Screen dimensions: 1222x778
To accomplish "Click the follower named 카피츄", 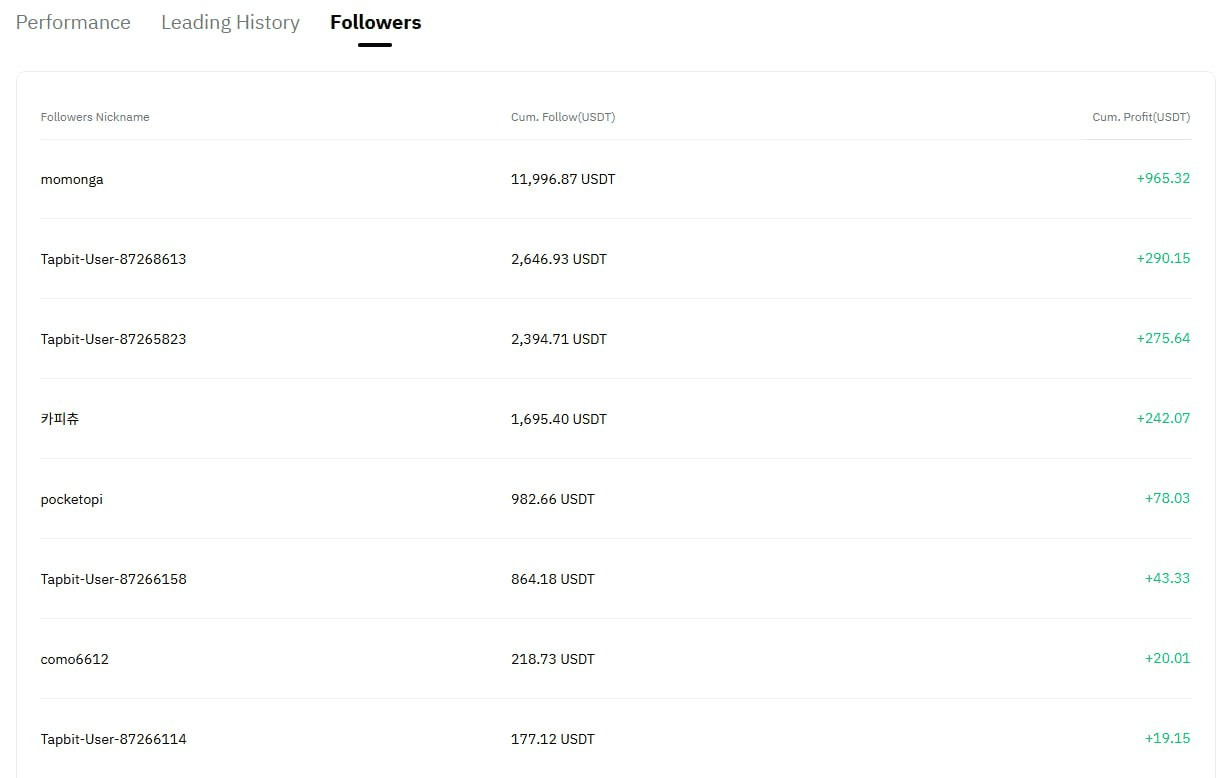I will [x=60, y=419].
